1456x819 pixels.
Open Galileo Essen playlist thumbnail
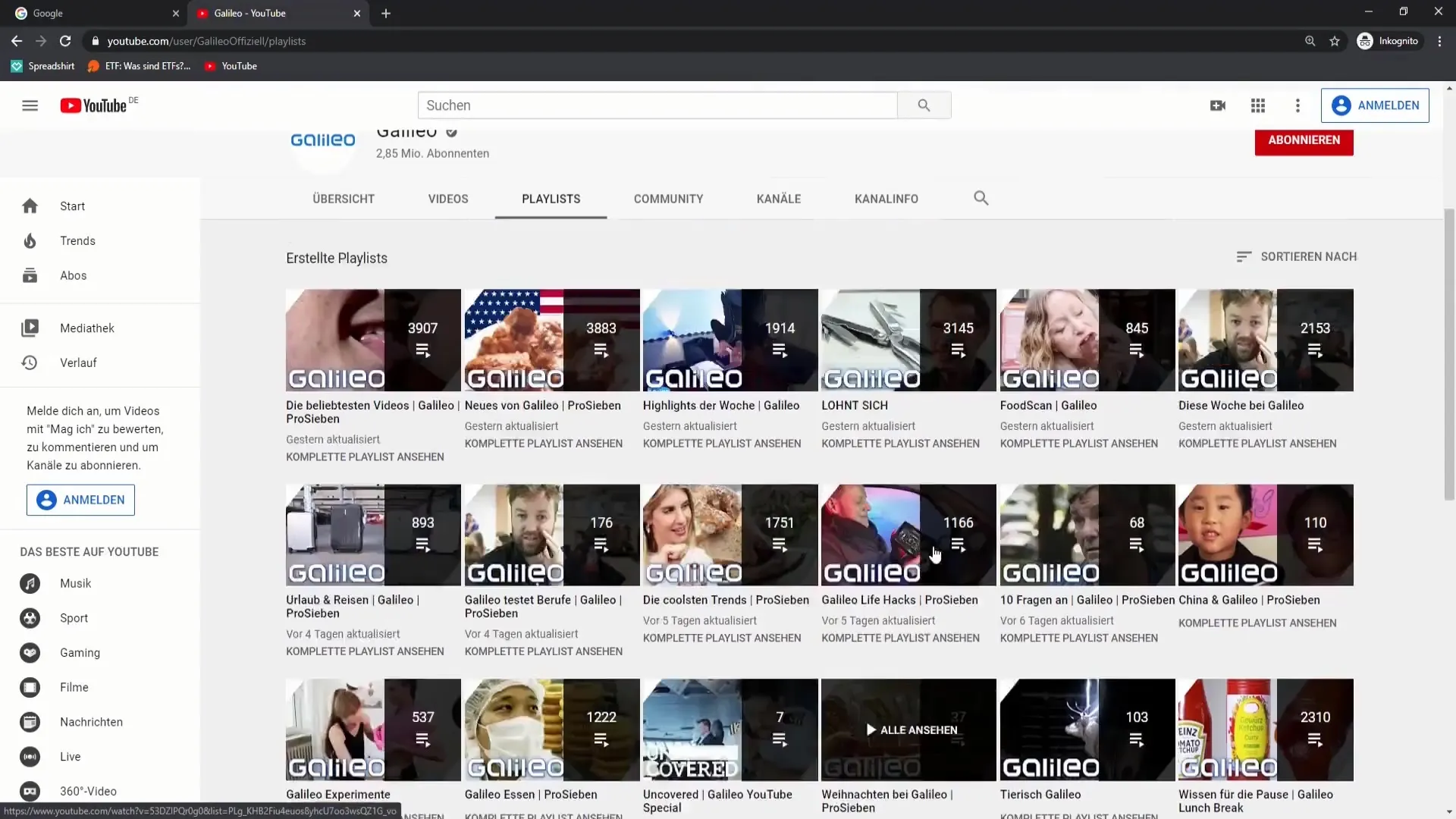552,730
